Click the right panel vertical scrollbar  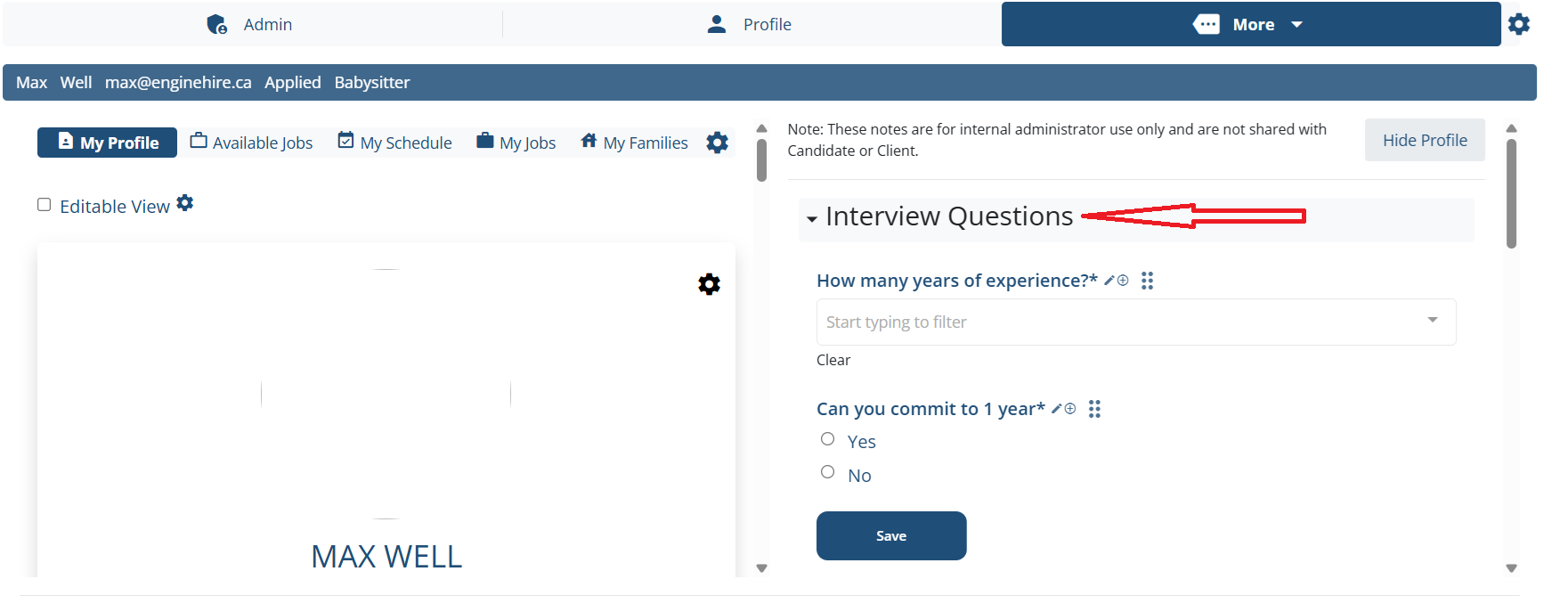1511,193
